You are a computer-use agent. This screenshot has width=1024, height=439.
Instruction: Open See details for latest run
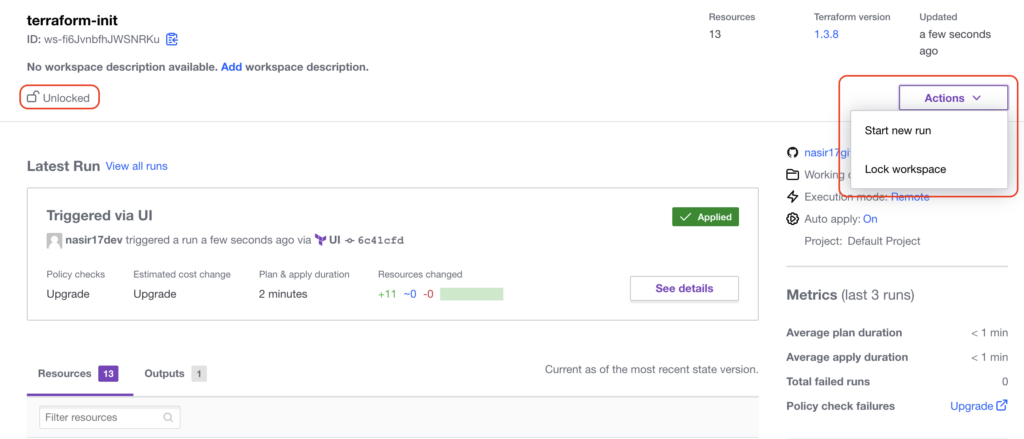coord(684,288)
